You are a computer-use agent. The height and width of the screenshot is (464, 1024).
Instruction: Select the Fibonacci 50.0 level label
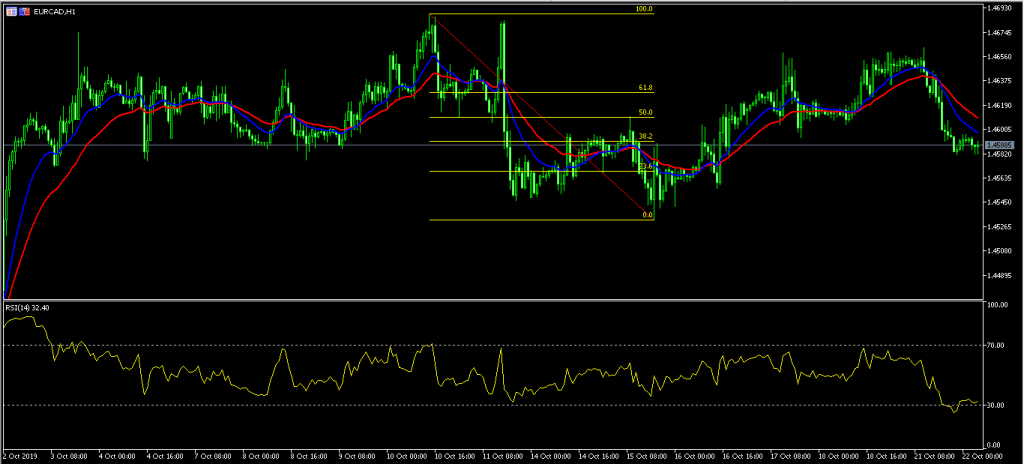click(x=645, y=113)
